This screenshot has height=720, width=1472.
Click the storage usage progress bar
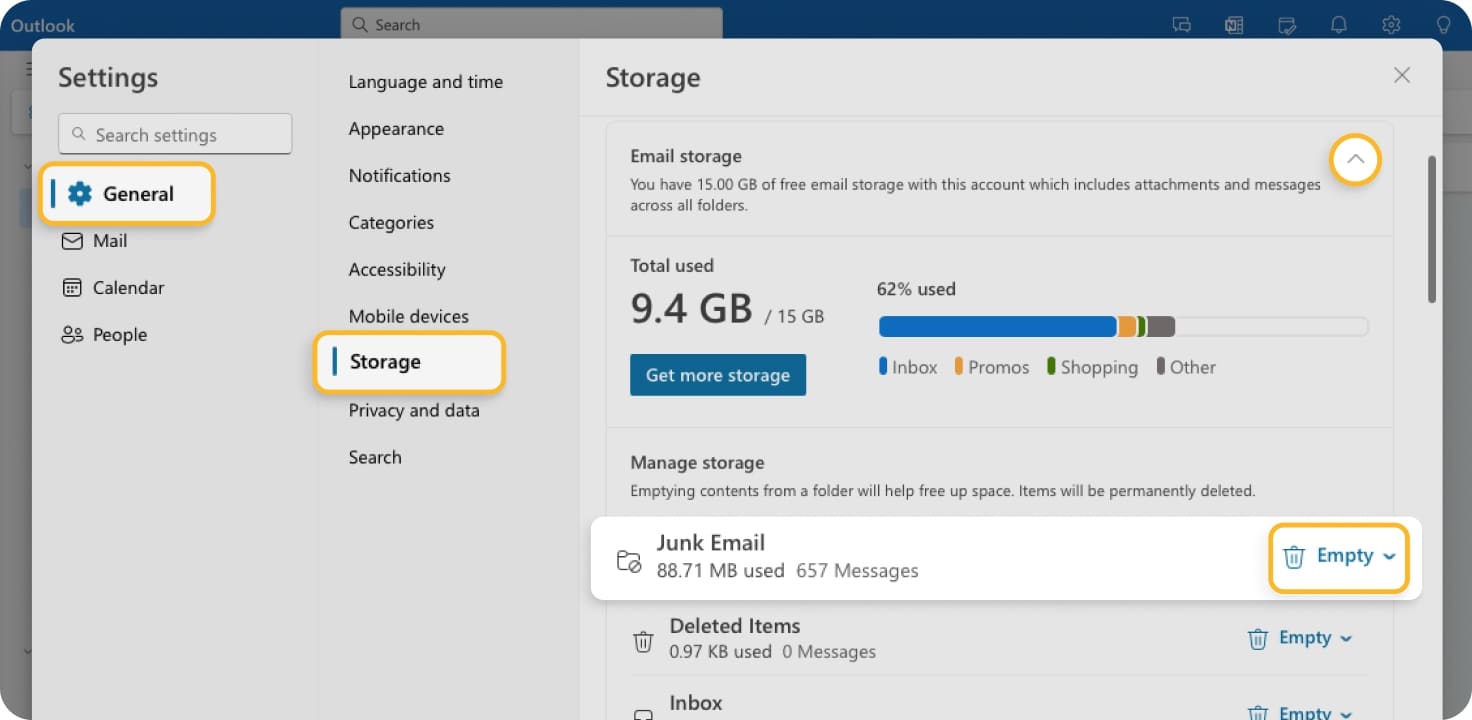[1120, 326]
